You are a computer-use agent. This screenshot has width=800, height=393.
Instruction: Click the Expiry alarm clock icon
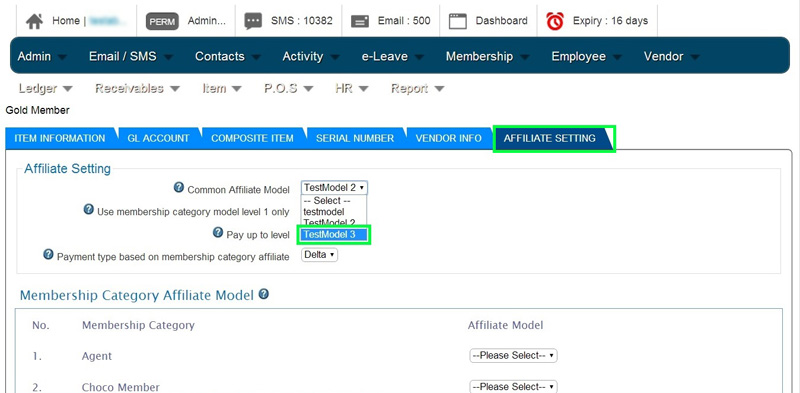[x=555, y=21]
